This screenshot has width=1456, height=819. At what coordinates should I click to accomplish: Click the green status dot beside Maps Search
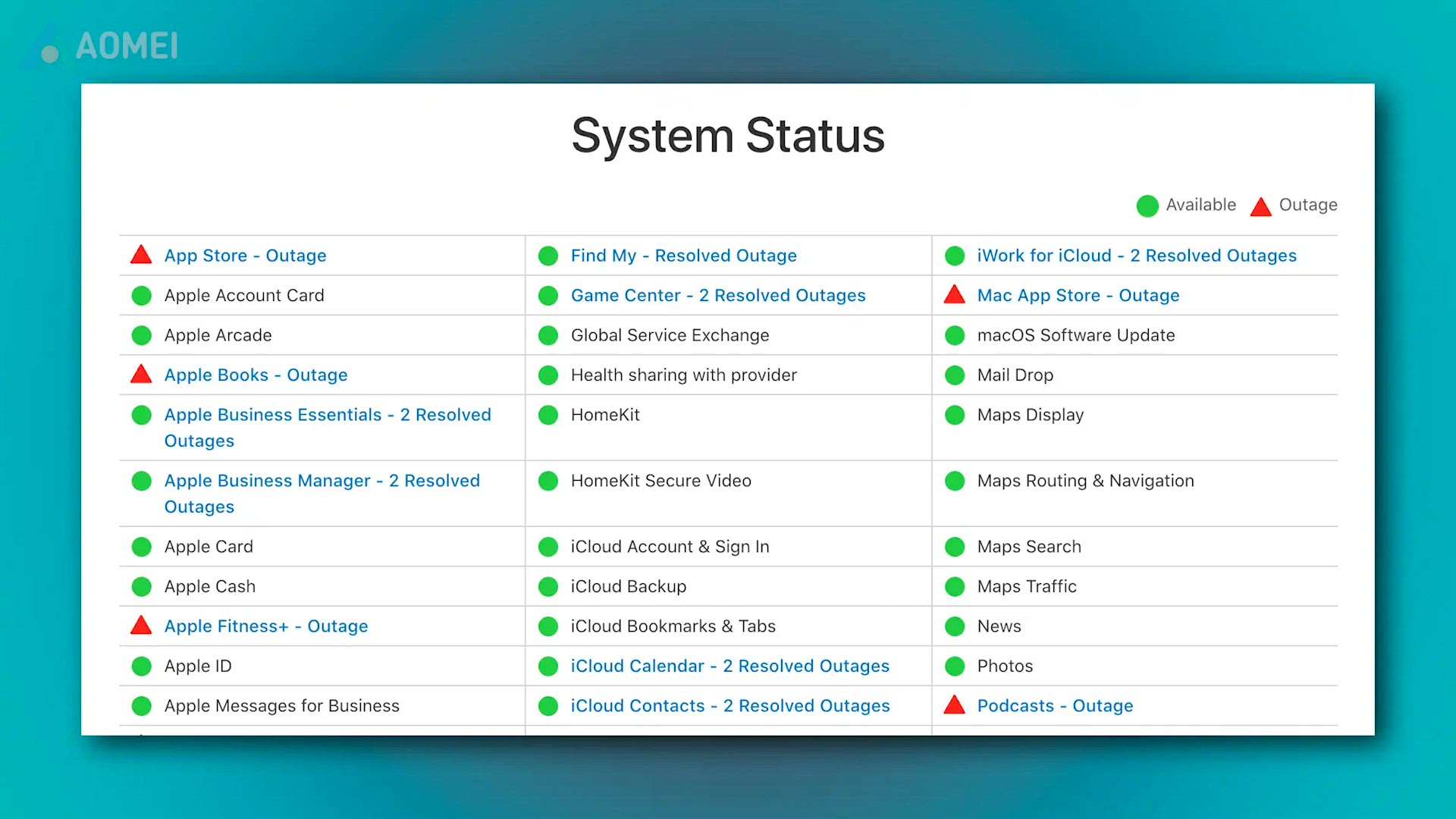(955, 547)
